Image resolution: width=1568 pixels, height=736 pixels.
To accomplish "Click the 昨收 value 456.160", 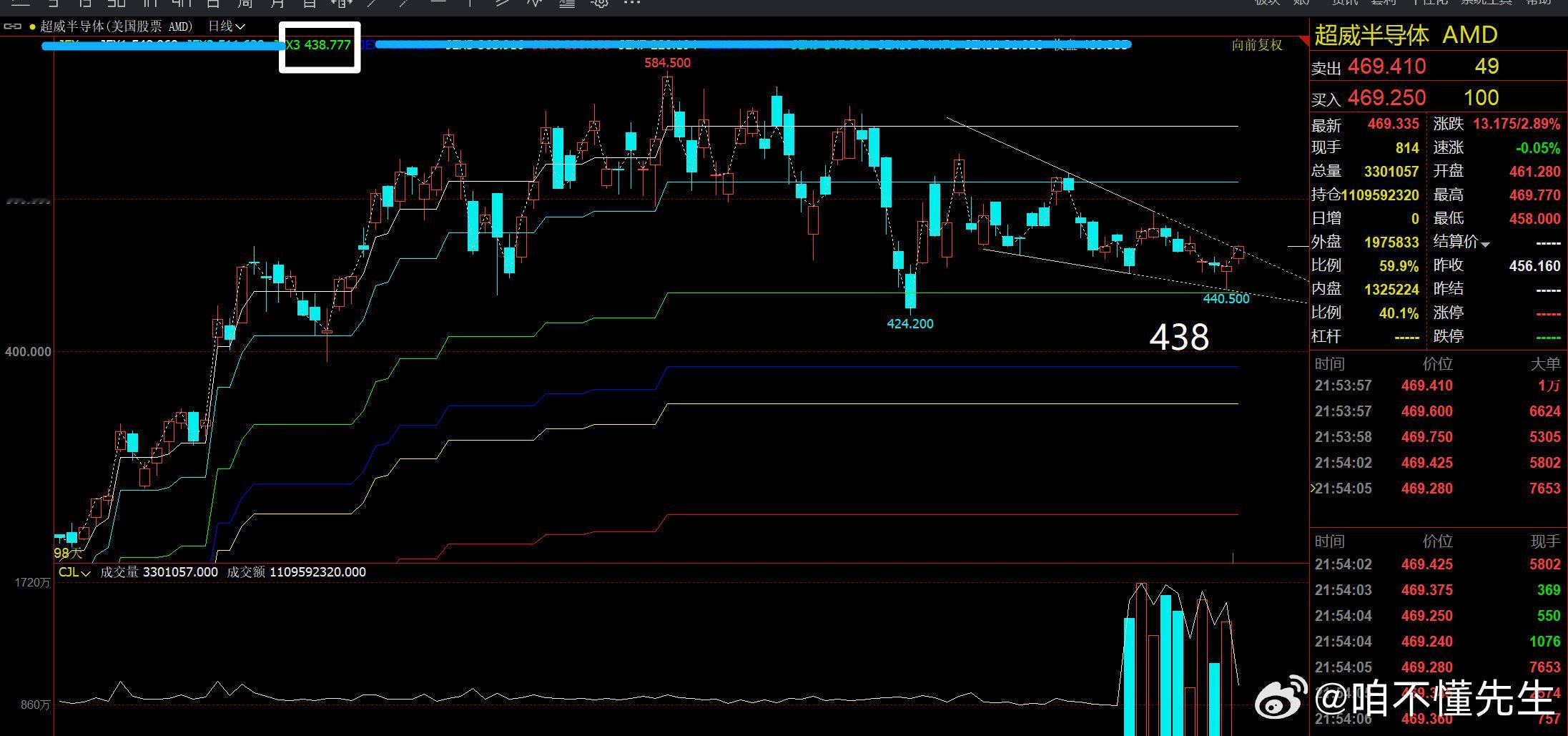I will click(x=1534, y=266).
